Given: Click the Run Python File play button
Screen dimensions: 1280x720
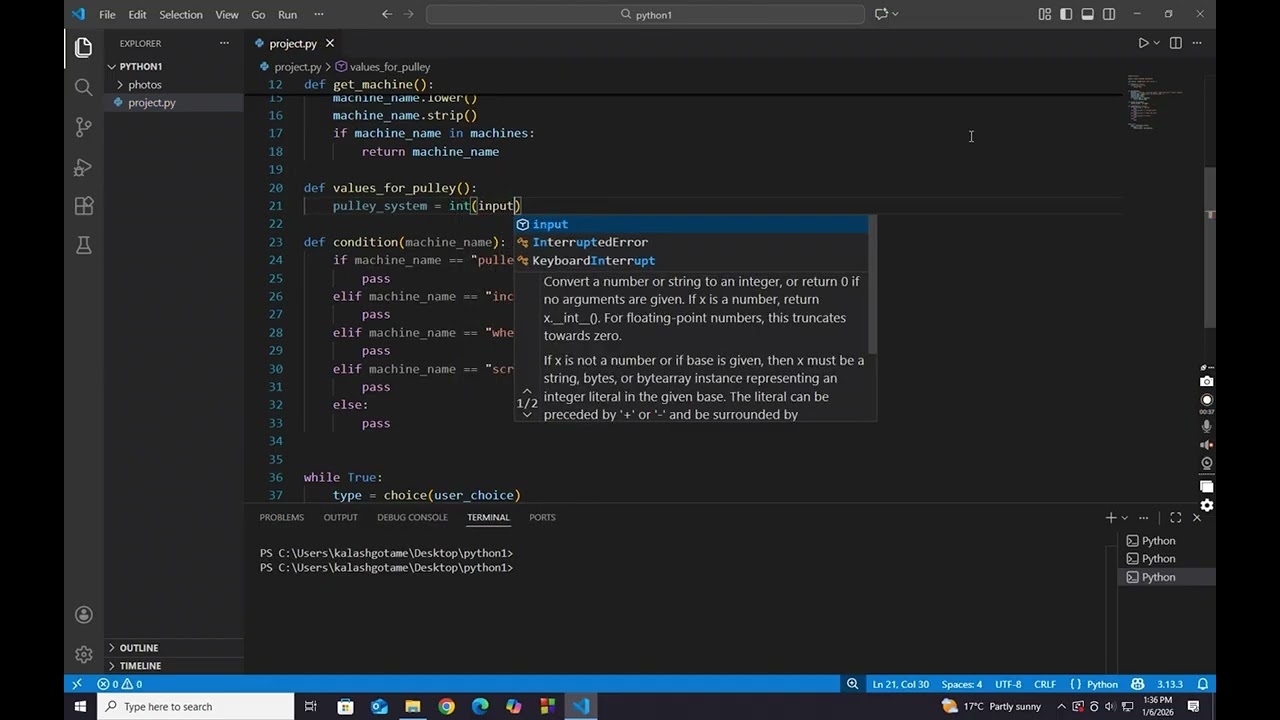Looking at the screenshot, I should 1143,43.
